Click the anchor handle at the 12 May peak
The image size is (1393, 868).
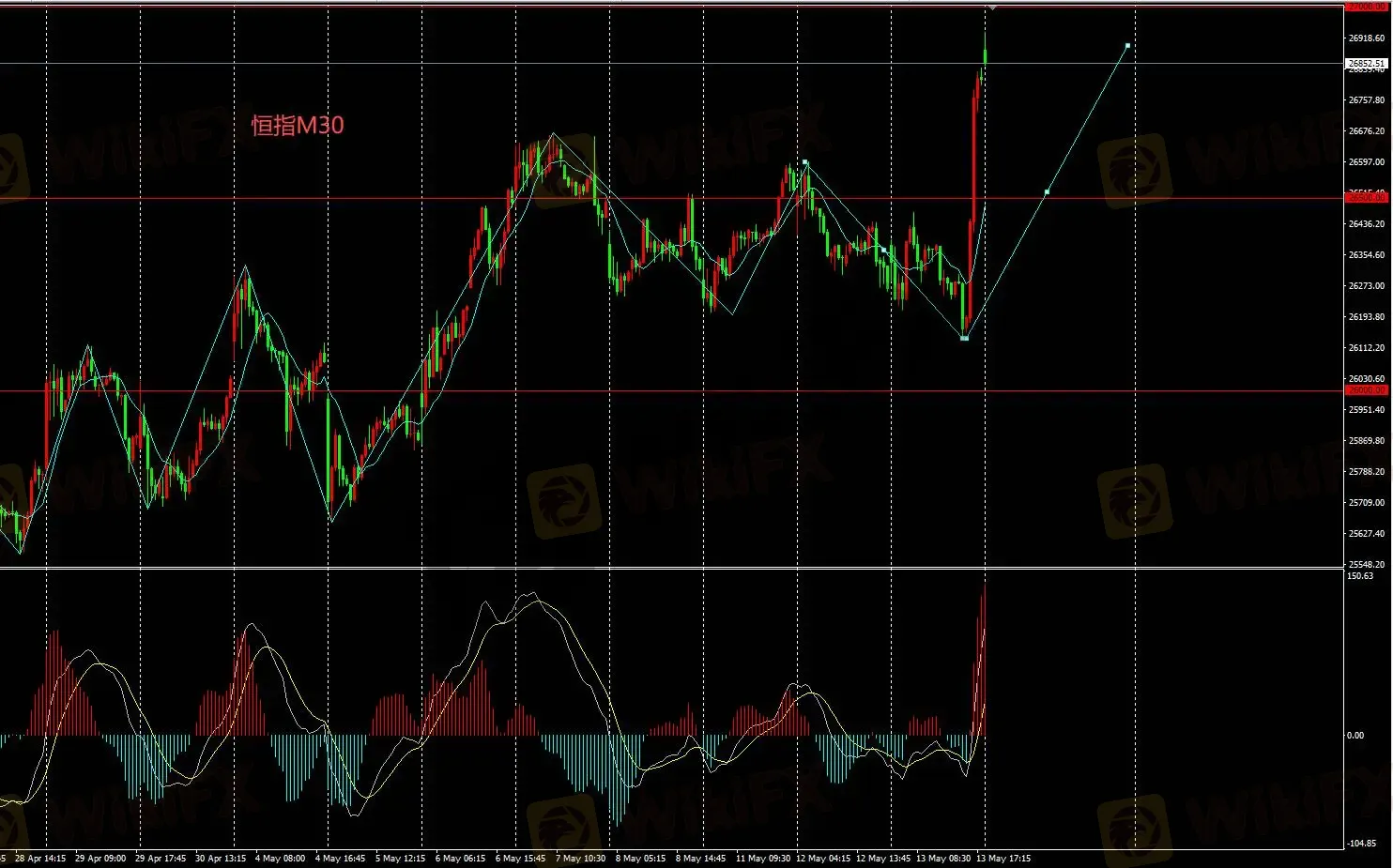(x=804, y=162)
